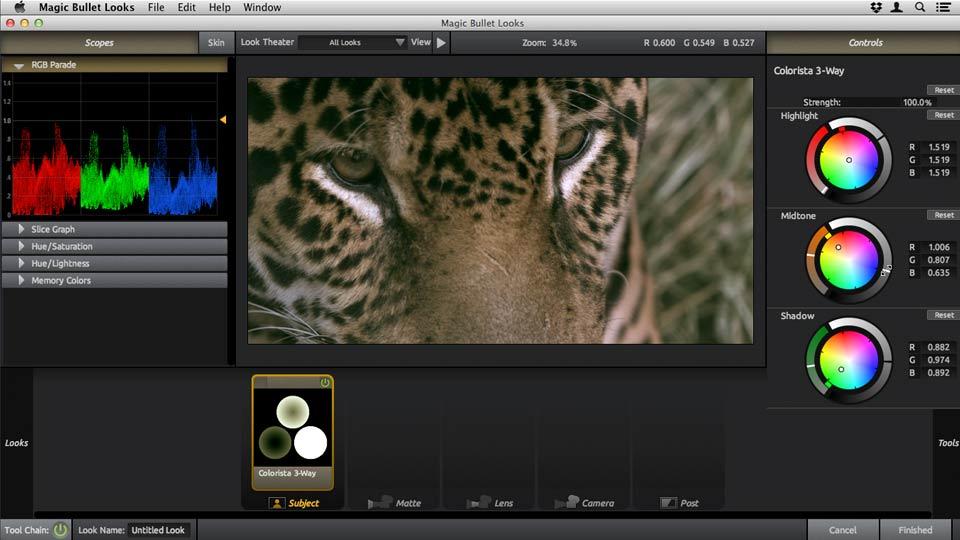Click the Lens camera icon
960x540 pixels.
pyautogui.click(x=479, y=503)
